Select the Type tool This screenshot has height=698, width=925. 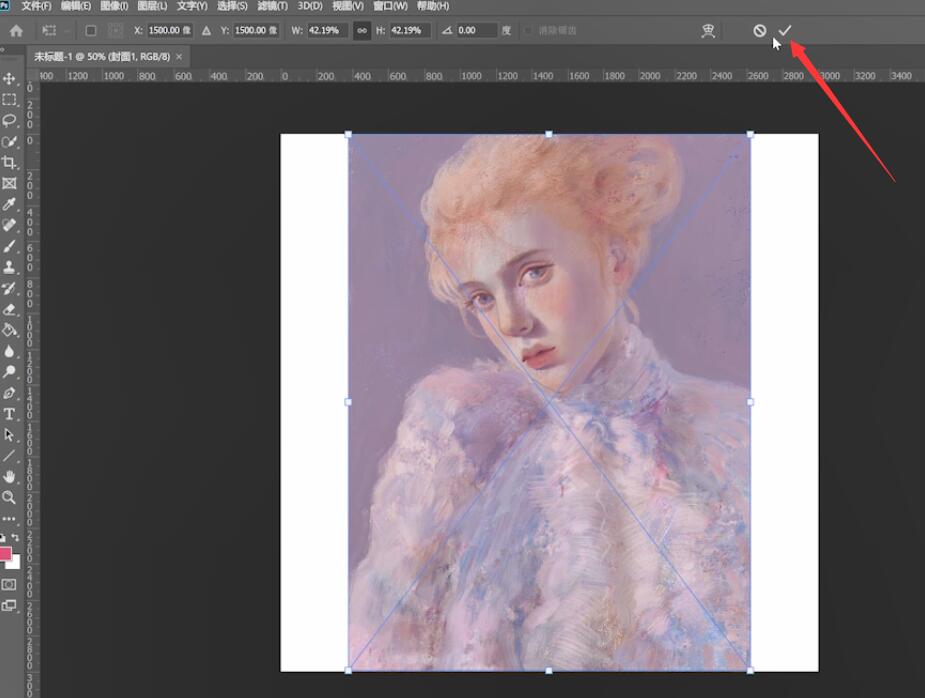[9, 414]
